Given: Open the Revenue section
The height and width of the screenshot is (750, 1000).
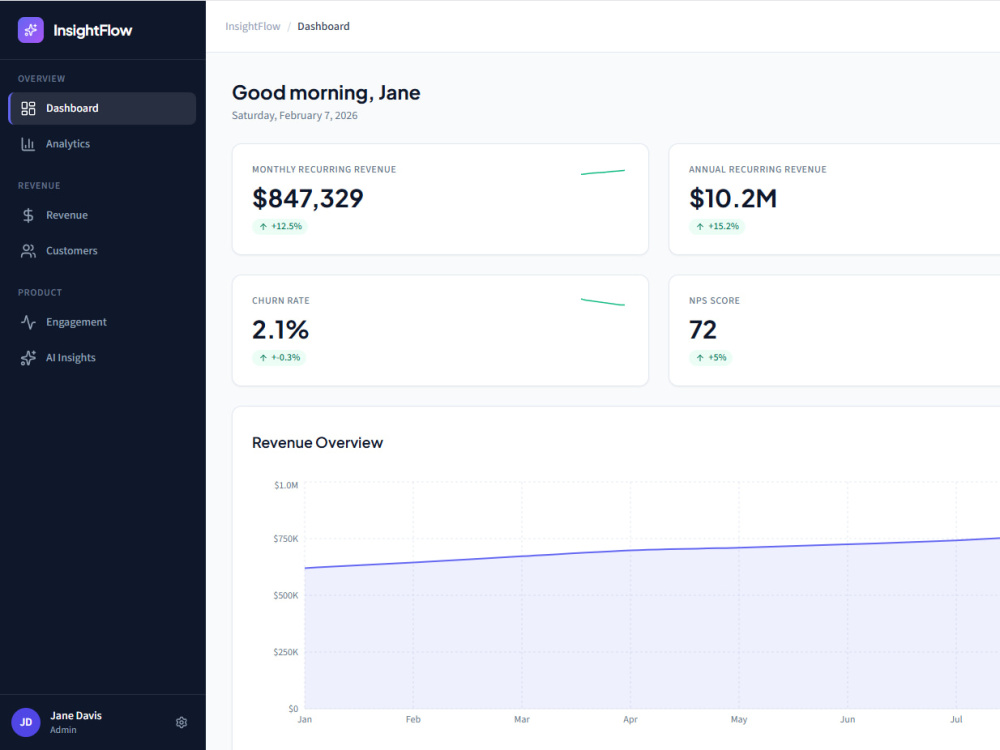Looking at the screenshot, I should pyautogui.click(x=102, y=216).
